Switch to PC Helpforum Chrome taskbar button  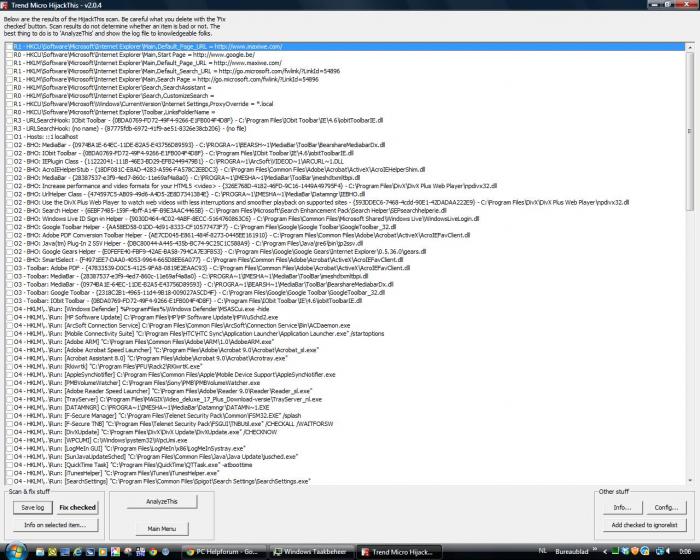225,552
